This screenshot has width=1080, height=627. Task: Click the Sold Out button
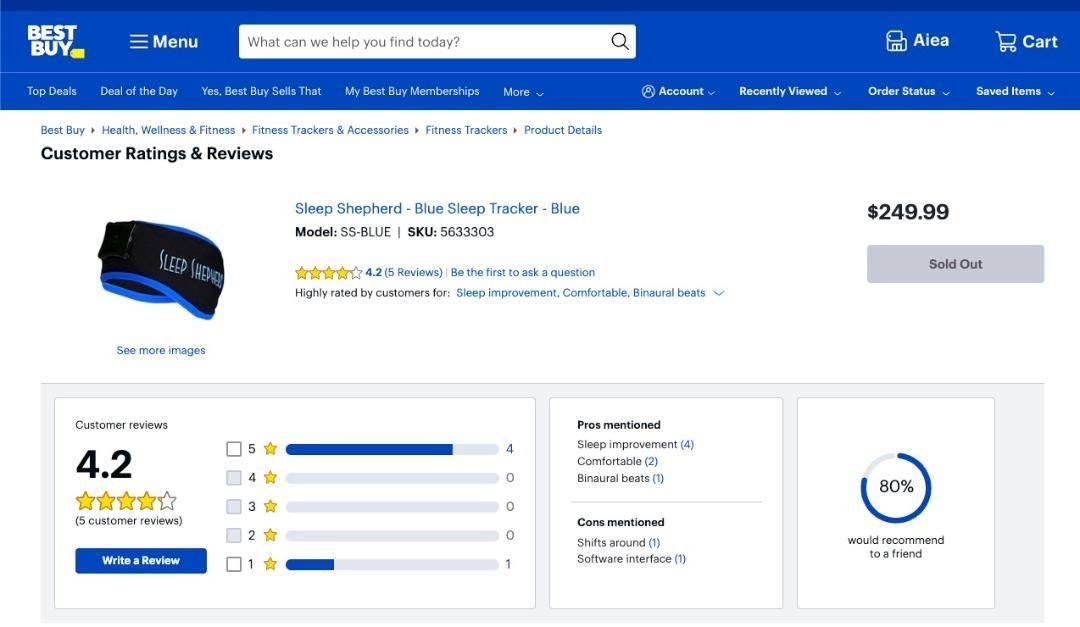point(955,264)
